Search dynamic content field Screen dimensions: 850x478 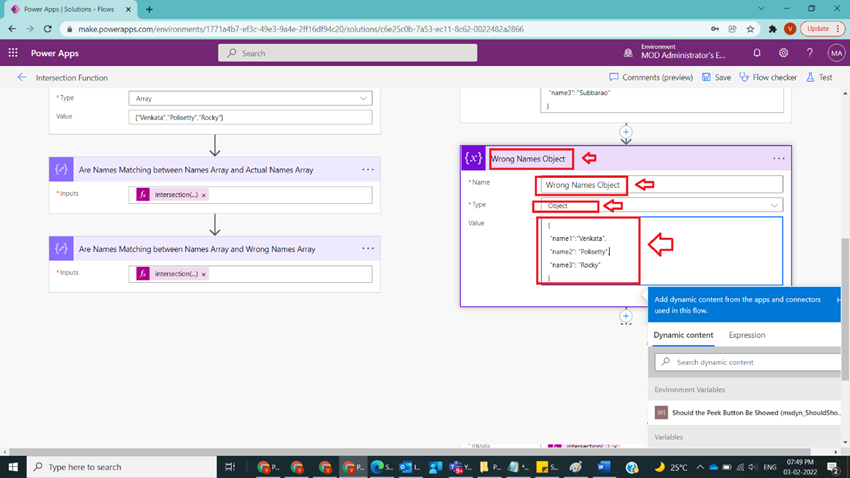(x=748, y=362)
